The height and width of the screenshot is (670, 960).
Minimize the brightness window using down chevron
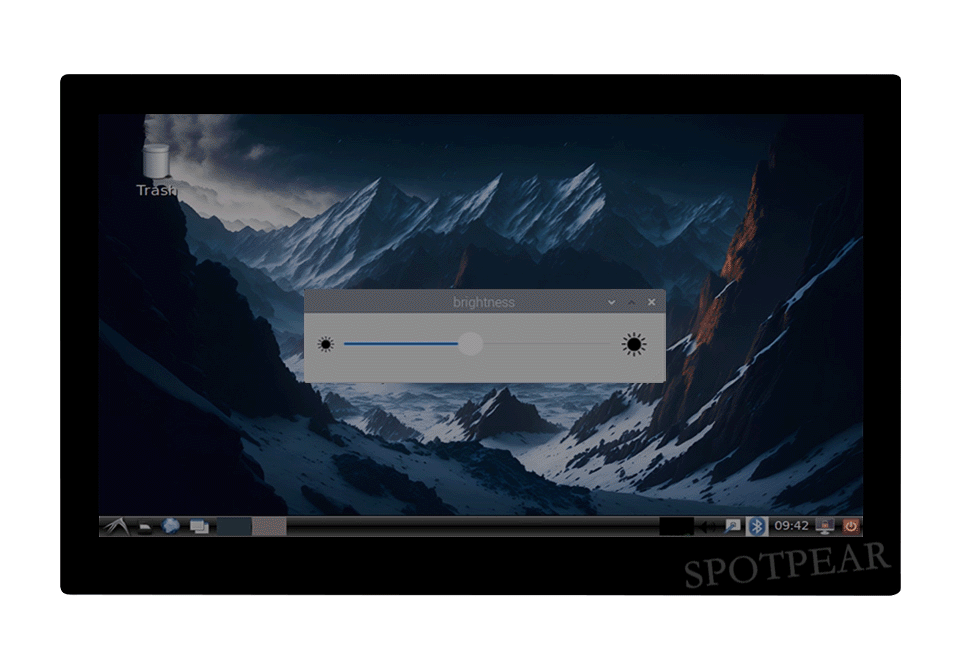[x=611, y=302]
